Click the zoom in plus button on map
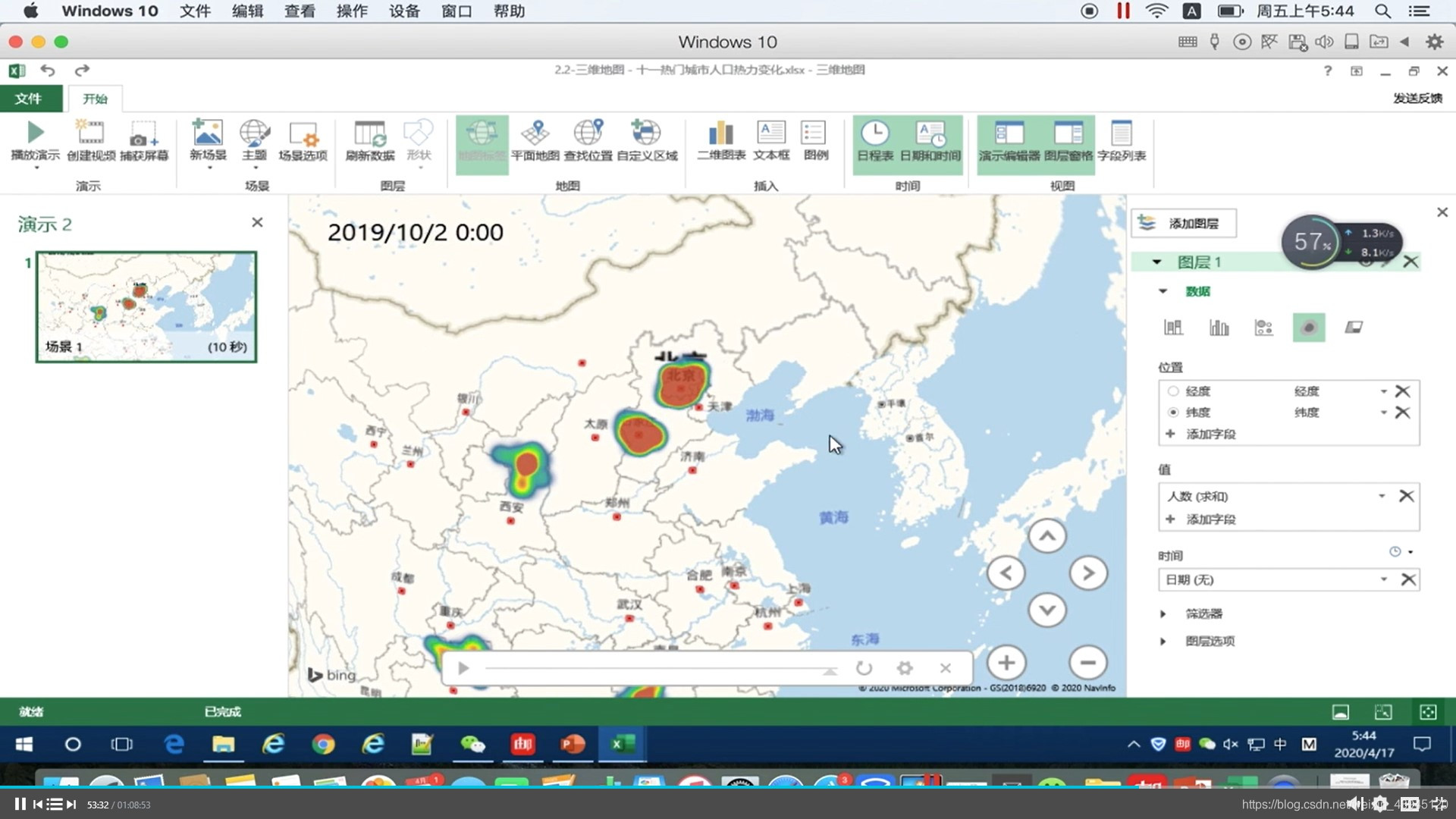1456x819 pixels. click(x=1006, y=663)
